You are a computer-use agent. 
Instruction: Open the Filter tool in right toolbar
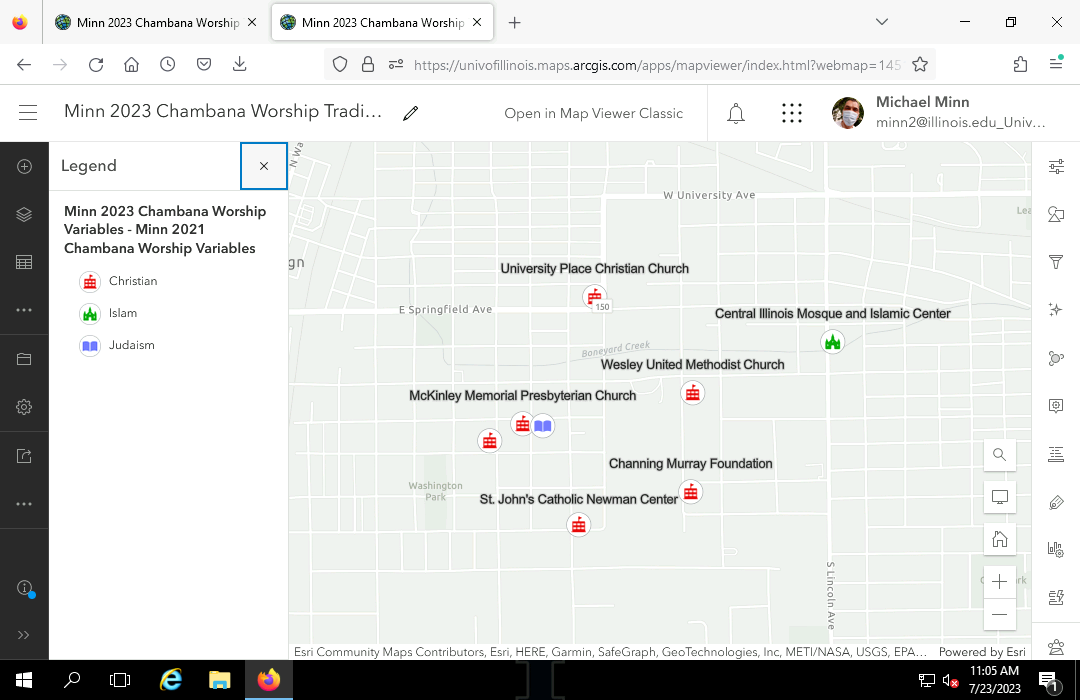pos(1055,262)
